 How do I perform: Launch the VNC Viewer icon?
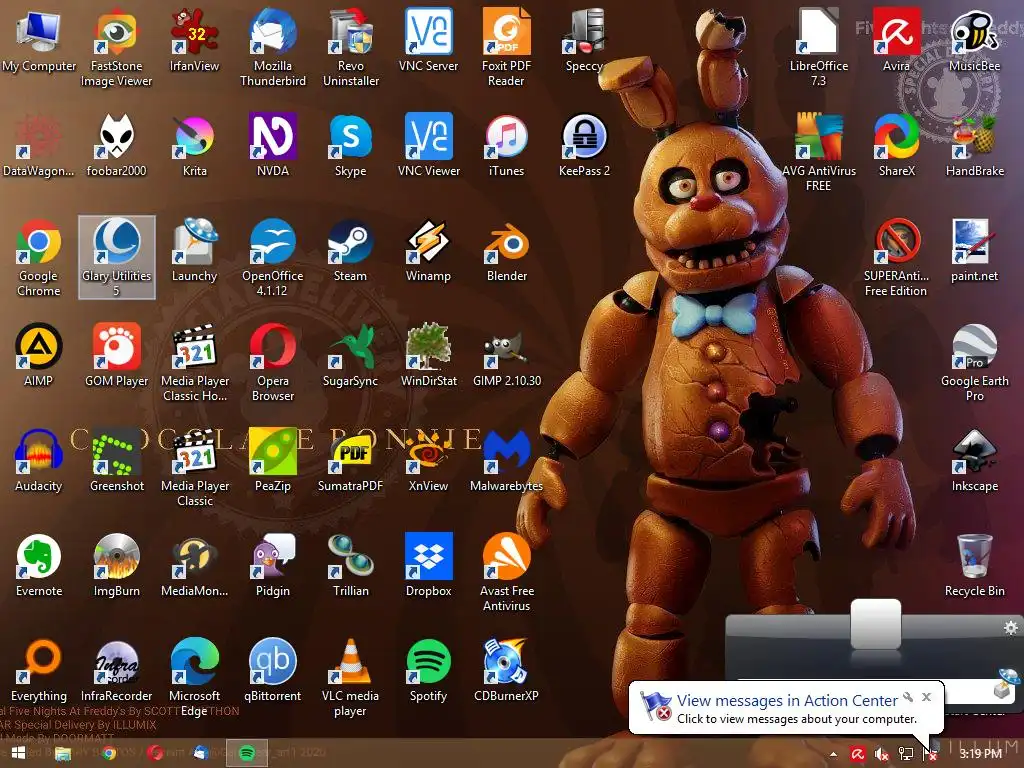[x=428, y=146]
